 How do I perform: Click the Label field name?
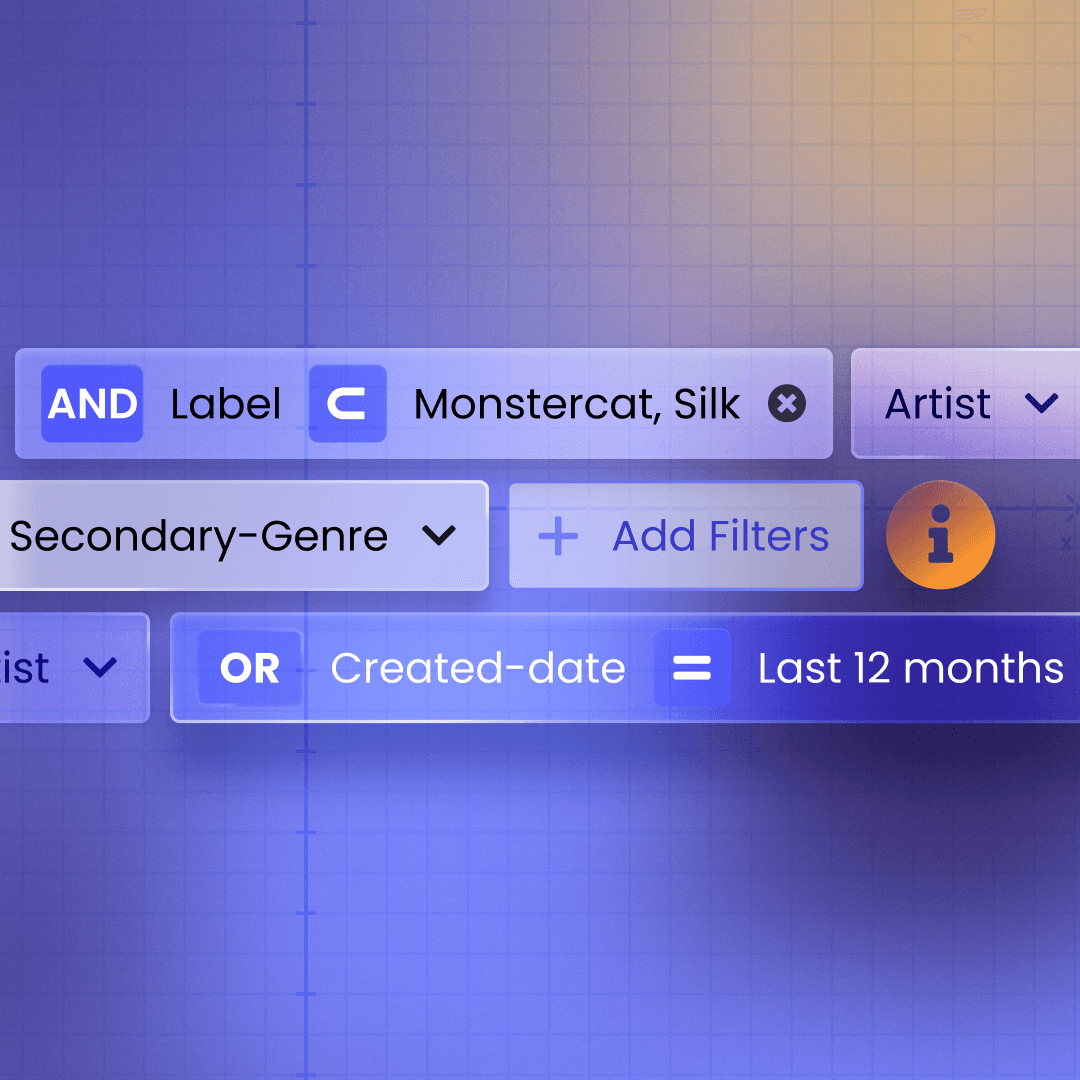pos(226,404)
